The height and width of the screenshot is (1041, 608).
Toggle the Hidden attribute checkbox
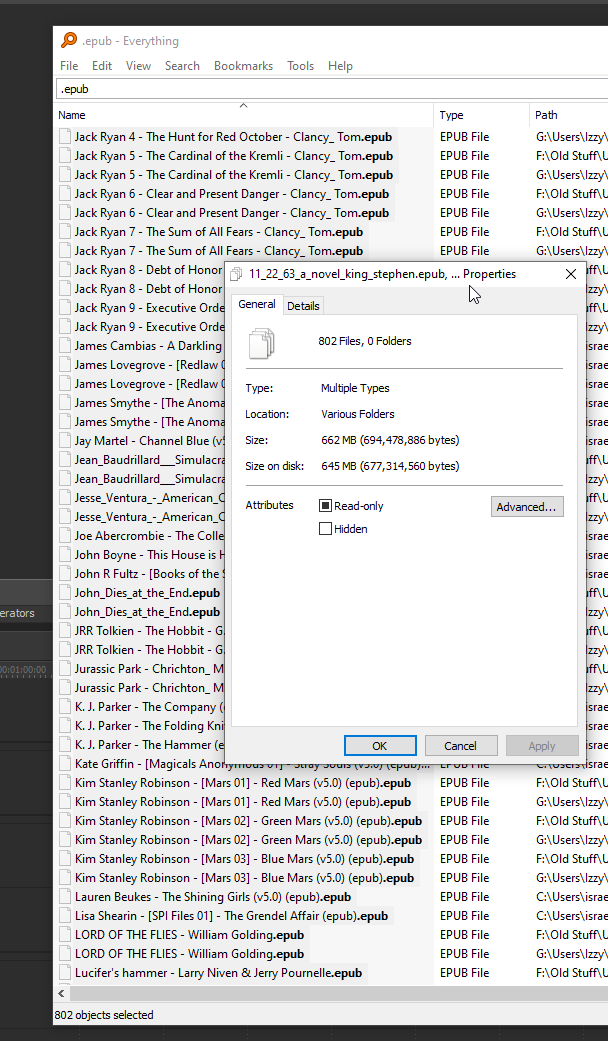coord(325,529)
